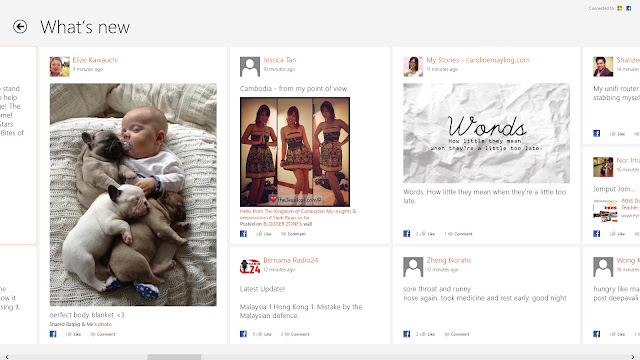Click the scrollbar left arrow
This screenshot has height=360, width=640.
[x=7, y=357]
